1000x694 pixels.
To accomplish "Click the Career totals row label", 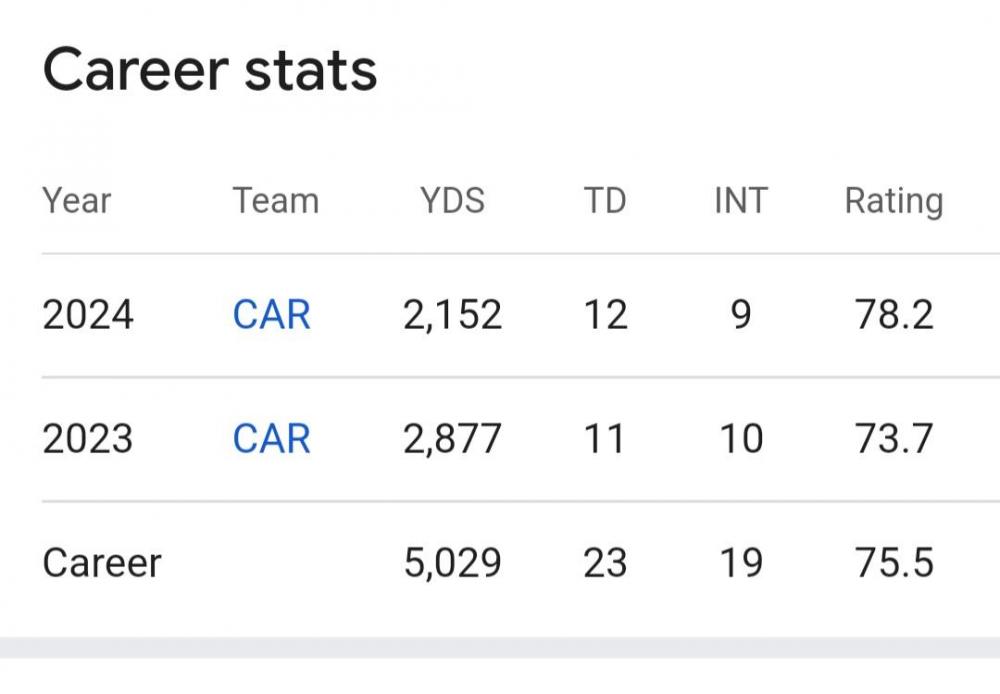I will point(102,563).
